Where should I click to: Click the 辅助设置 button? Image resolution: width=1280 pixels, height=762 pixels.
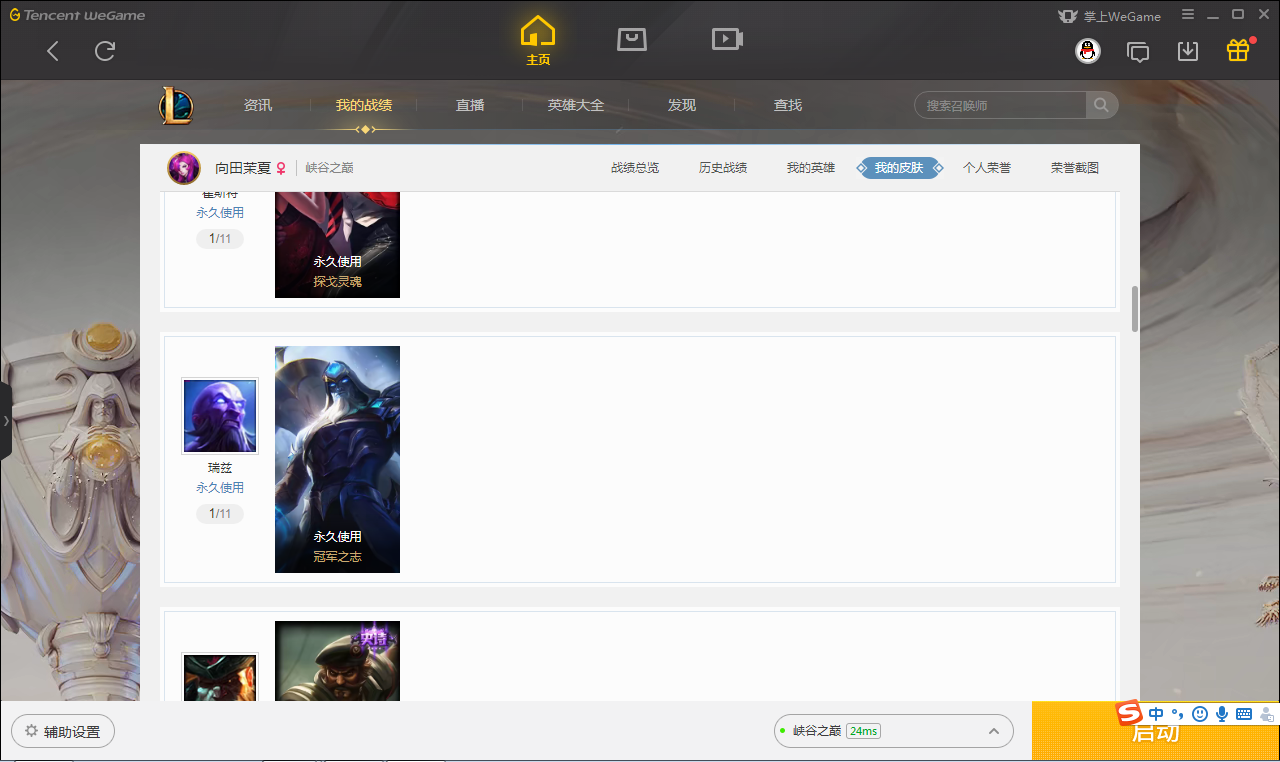(63, 731)
